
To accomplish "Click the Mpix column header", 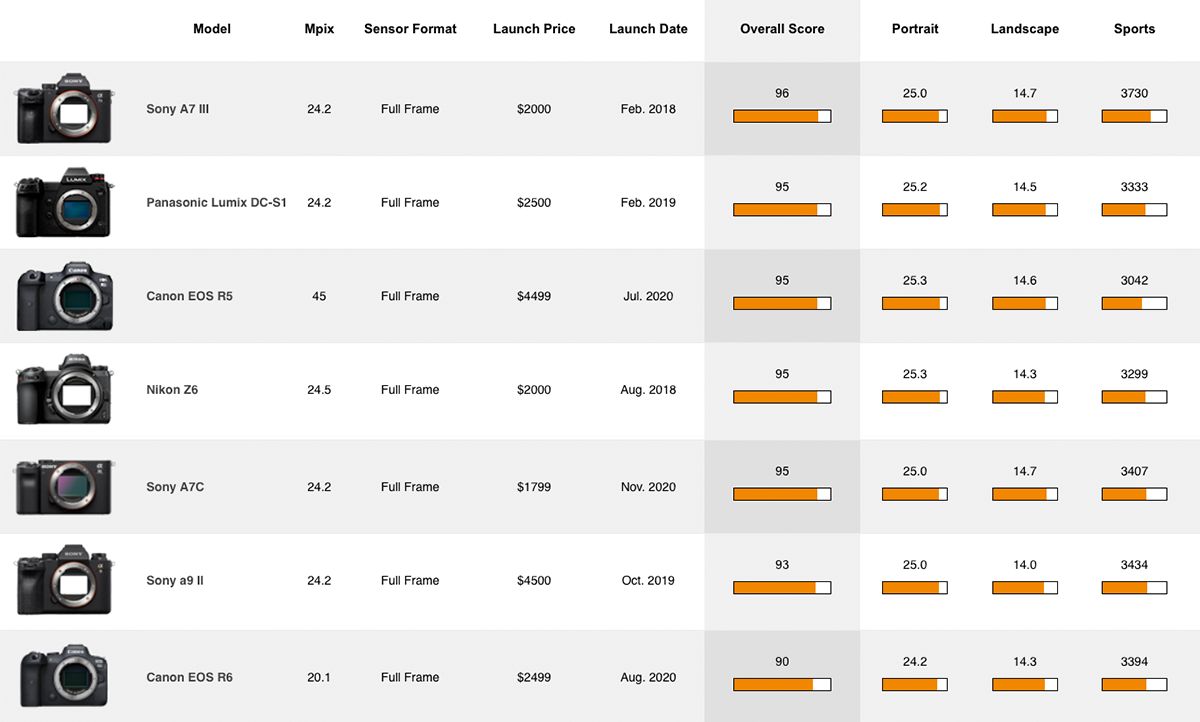I will coord(319,29).
